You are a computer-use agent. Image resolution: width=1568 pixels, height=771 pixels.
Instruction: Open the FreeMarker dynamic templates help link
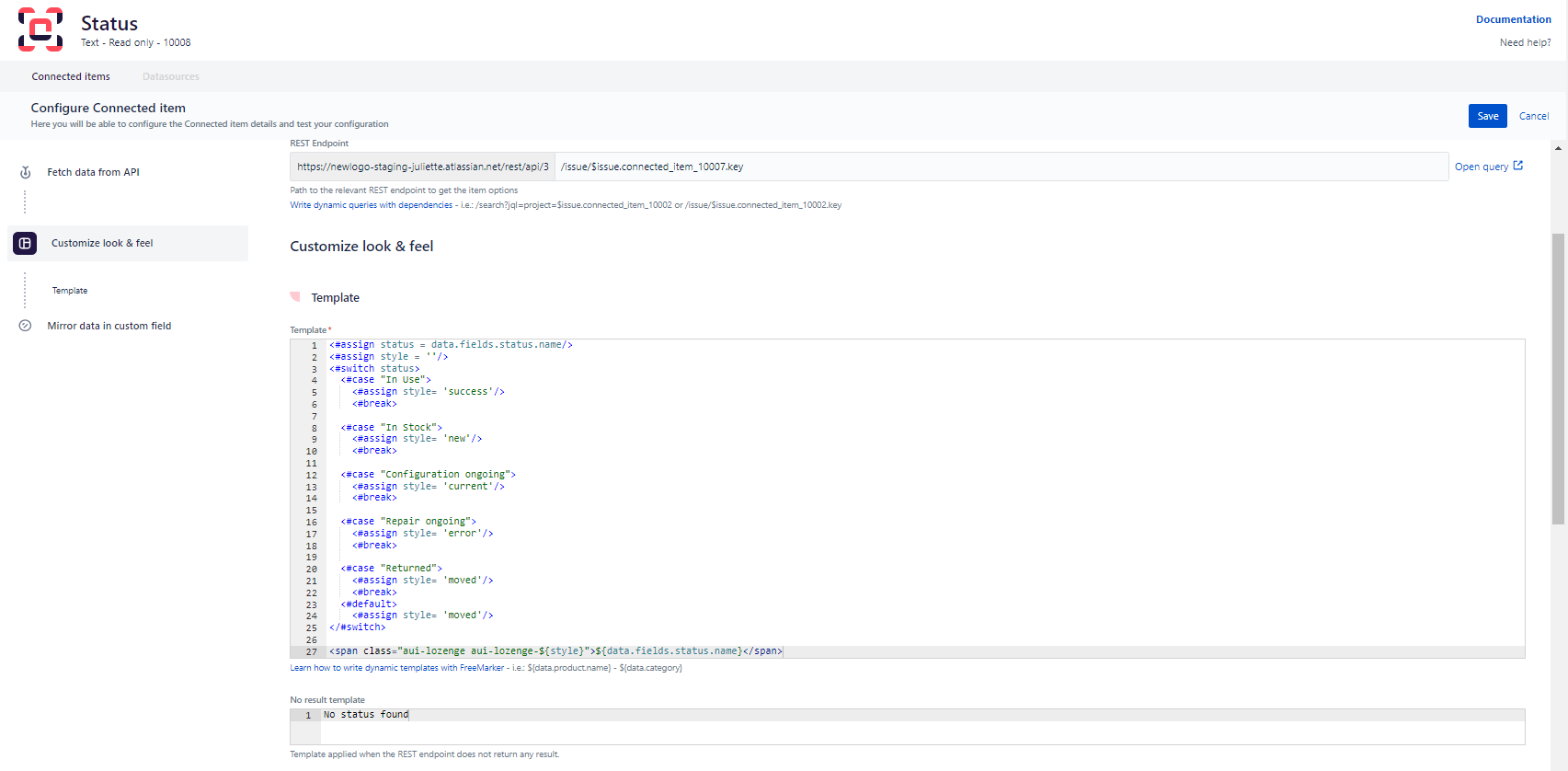(397, 668)
